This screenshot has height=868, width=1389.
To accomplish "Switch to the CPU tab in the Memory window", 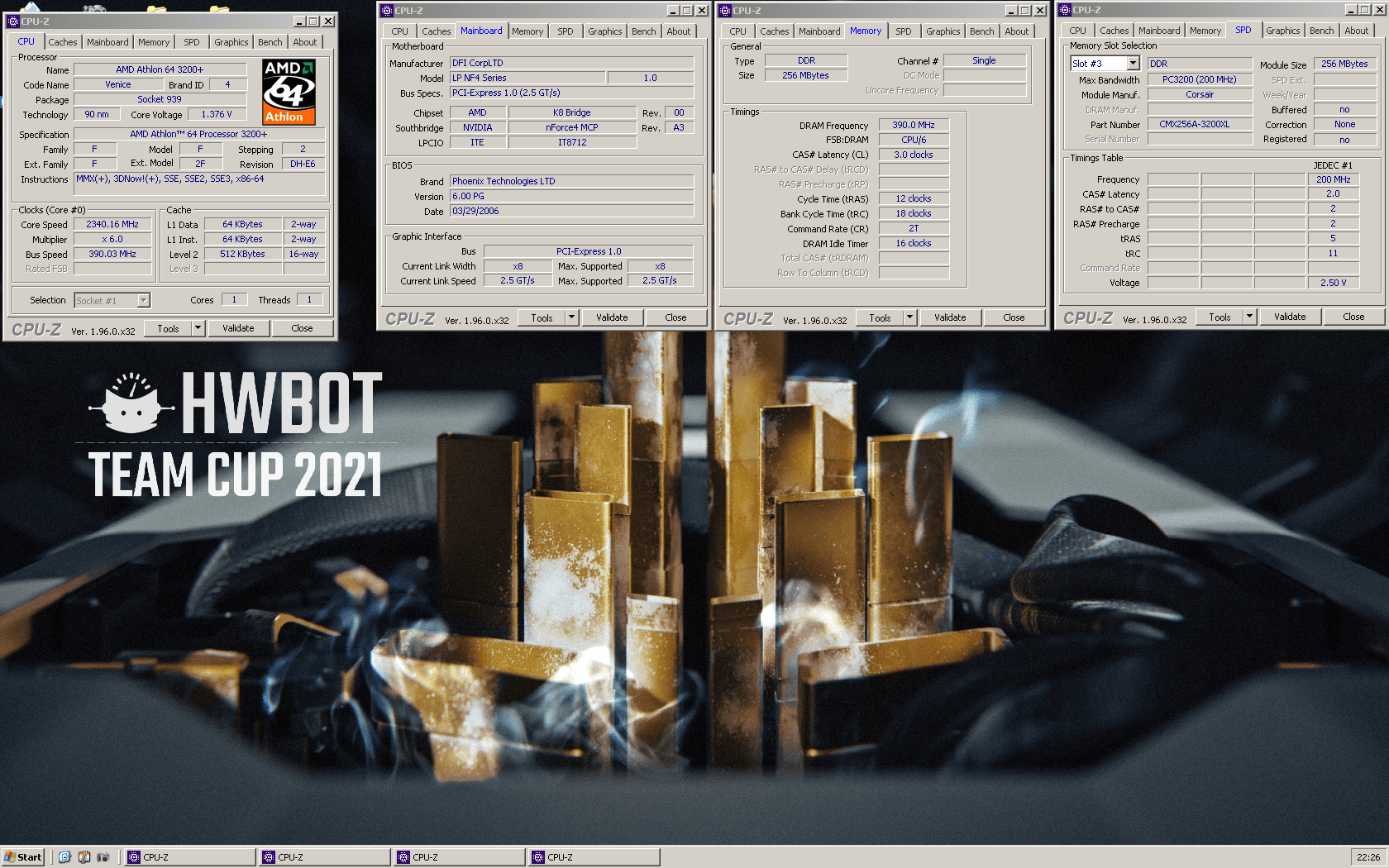I will [x=737, y=31].
